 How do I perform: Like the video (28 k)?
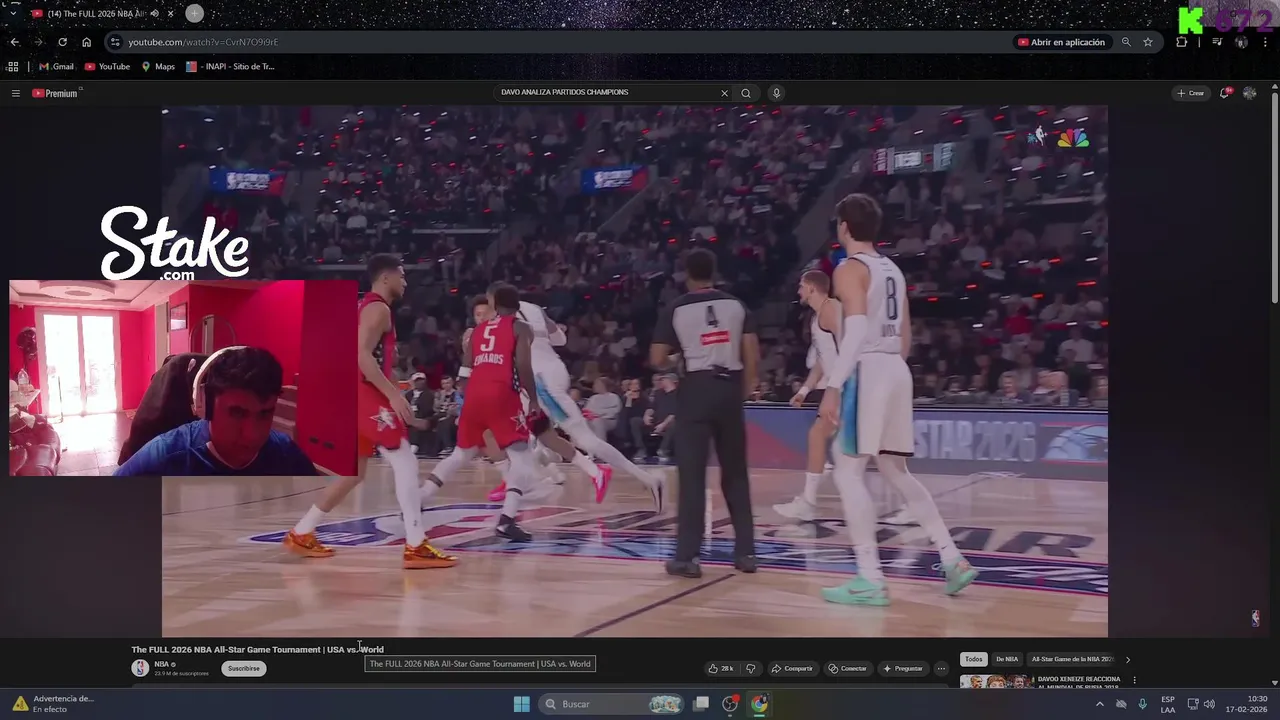721,668
